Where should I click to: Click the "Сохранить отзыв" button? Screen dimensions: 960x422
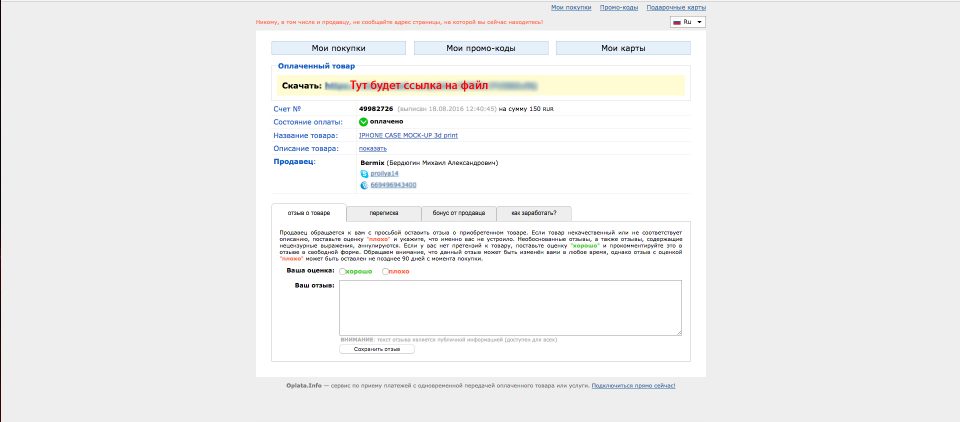[x=377, y=349]
